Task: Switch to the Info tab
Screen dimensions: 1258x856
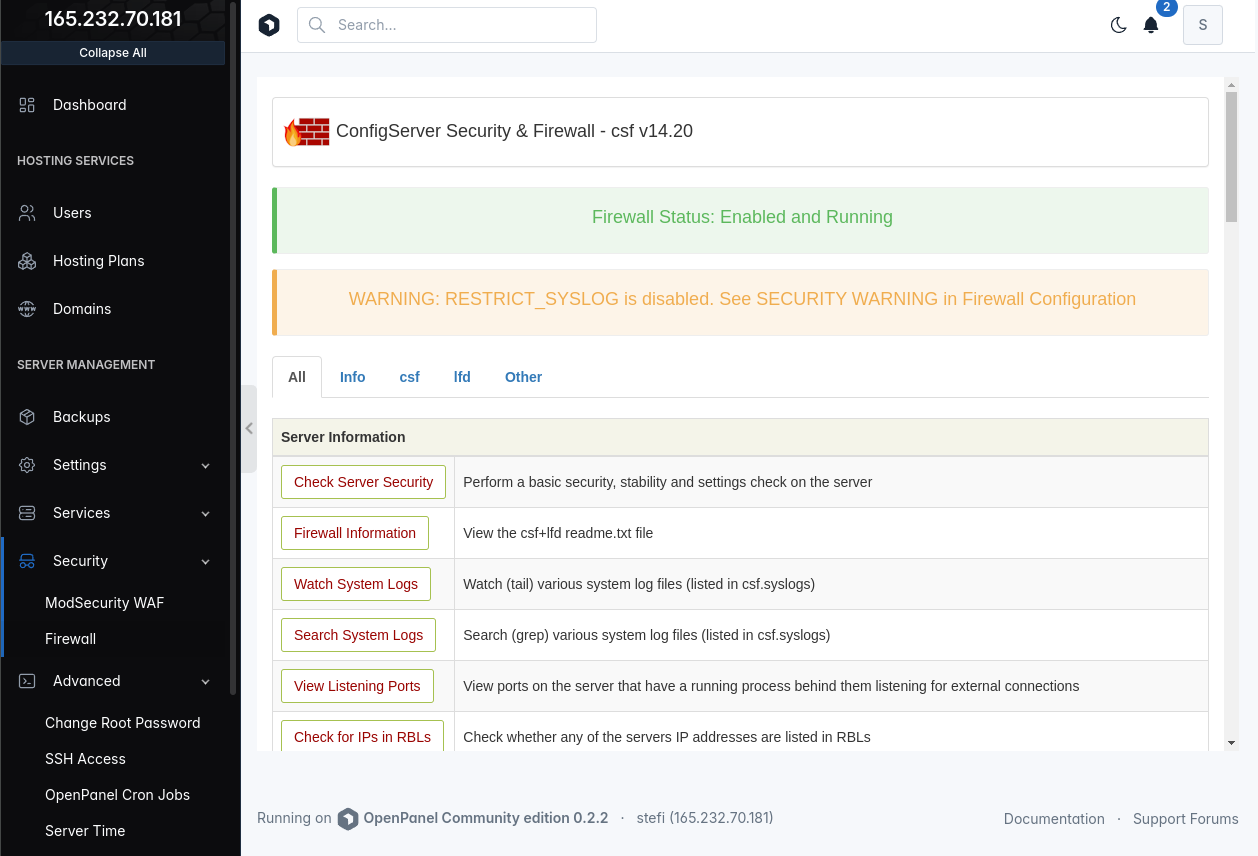Action: tap(352, 377)
